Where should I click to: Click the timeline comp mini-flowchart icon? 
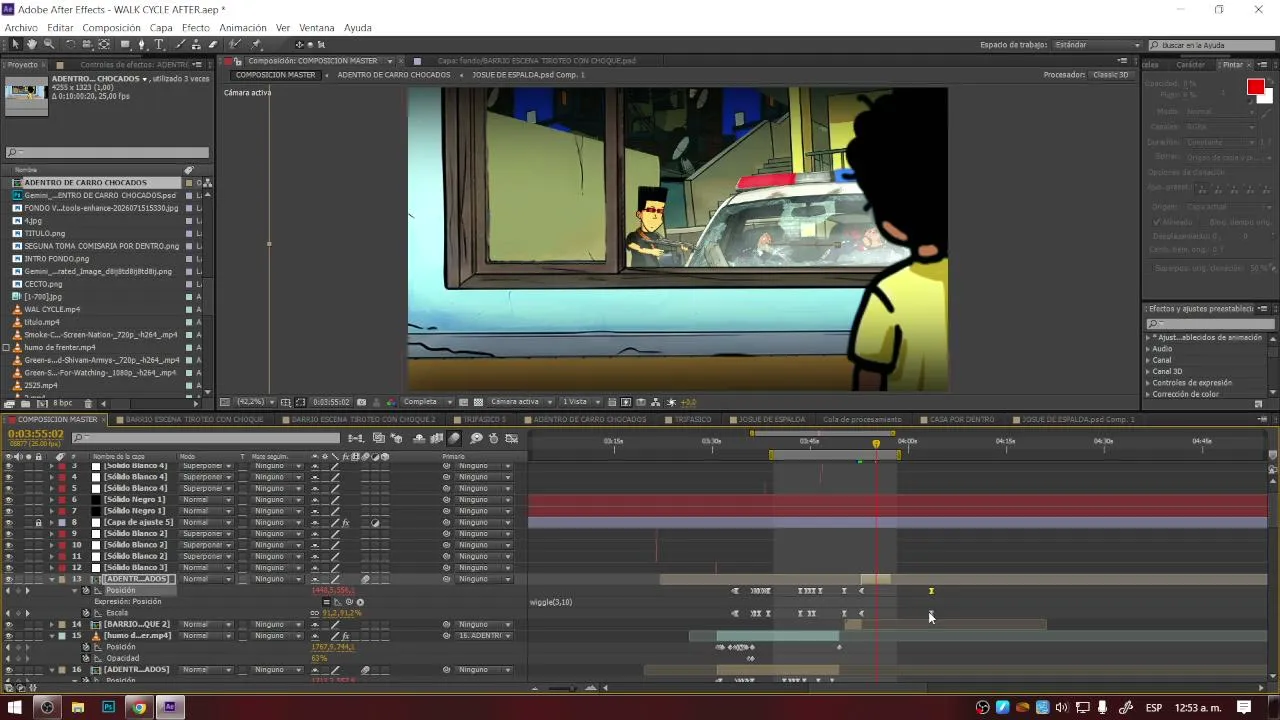[x=356, y=438]
